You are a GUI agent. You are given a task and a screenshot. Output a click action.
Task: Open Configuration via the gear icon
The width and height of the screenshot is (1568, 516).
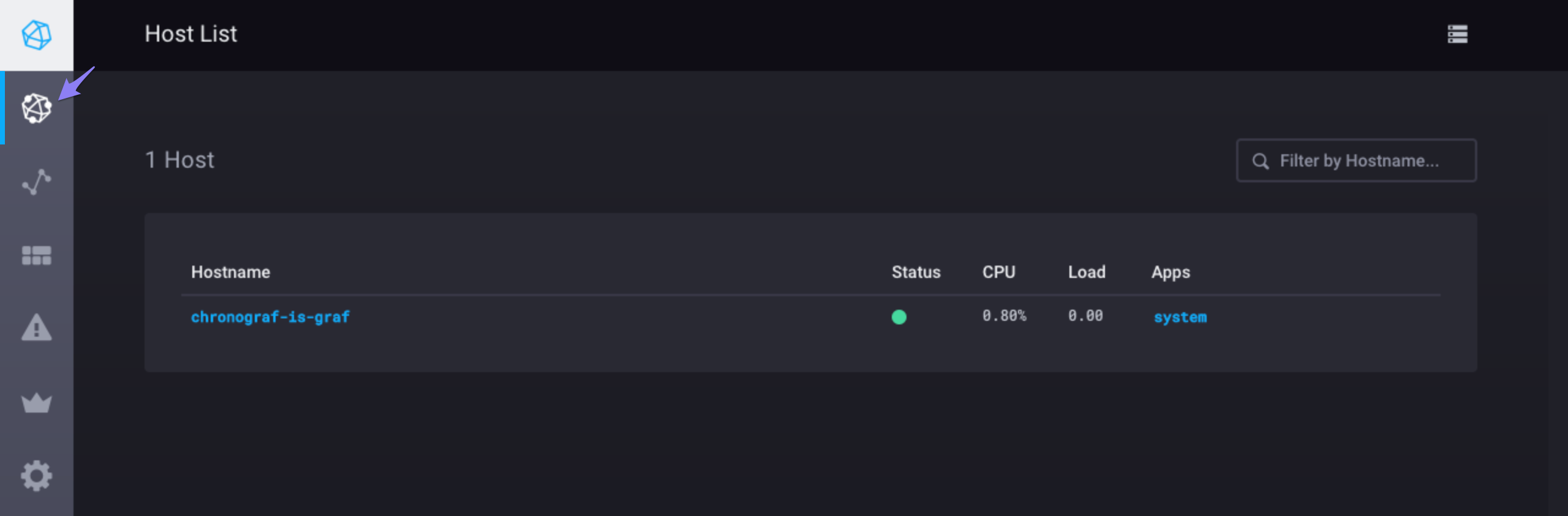[36, 476]
